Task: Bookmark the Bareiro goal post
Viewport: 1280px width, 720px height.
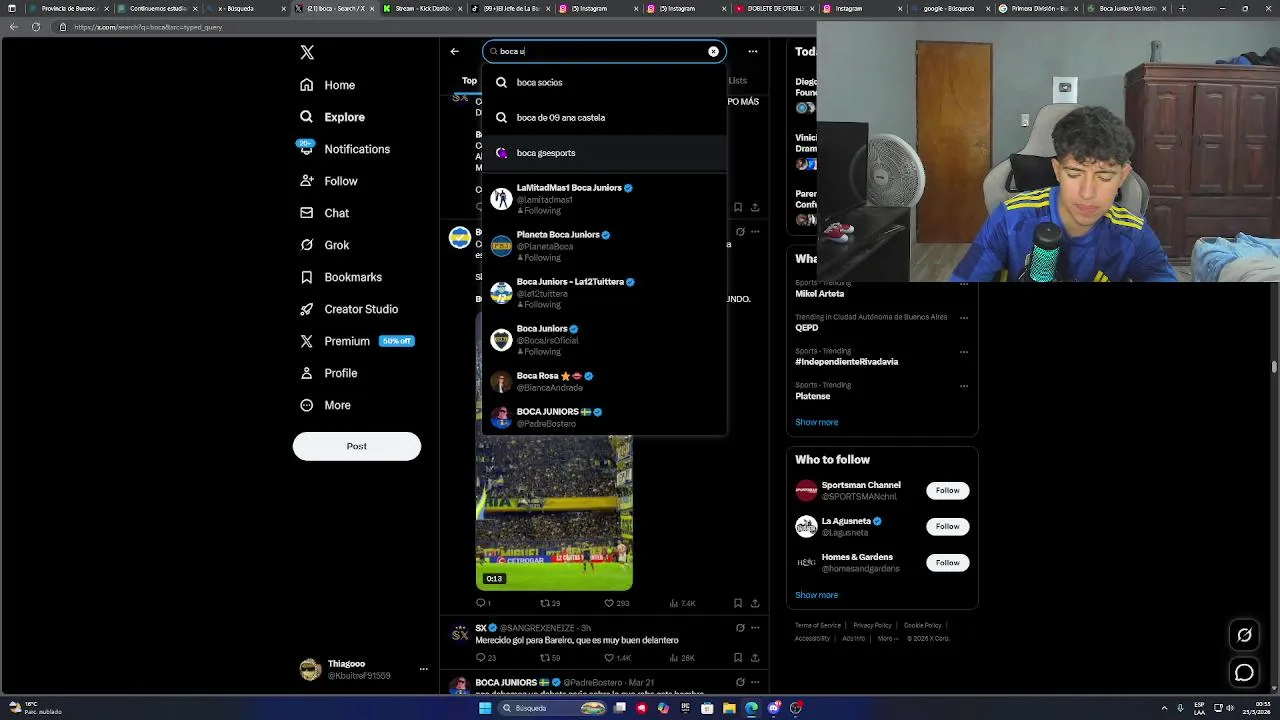Action: click(738, 658)
